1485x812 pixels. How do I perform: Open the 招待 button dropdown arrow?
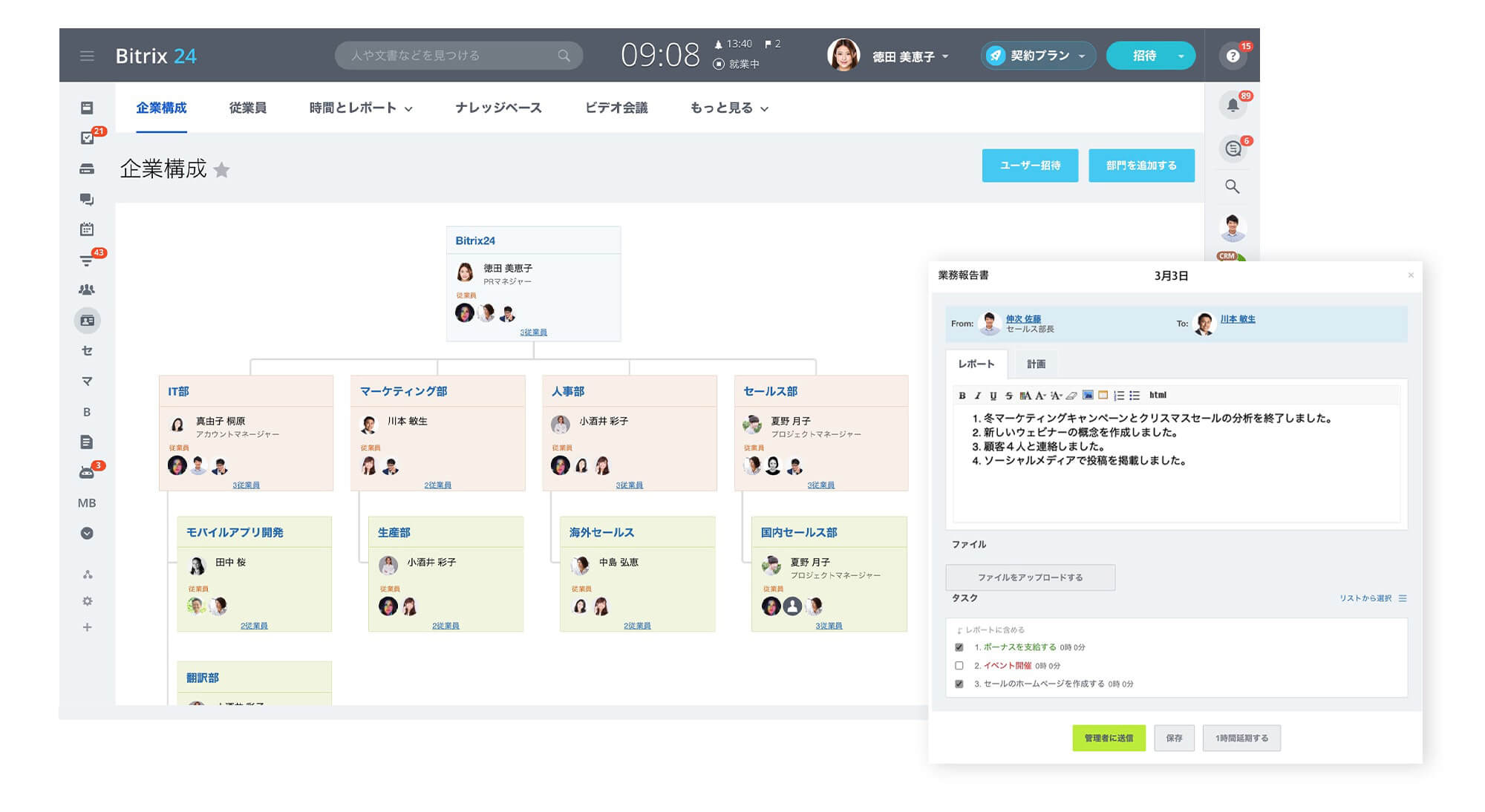[1181, 56]
